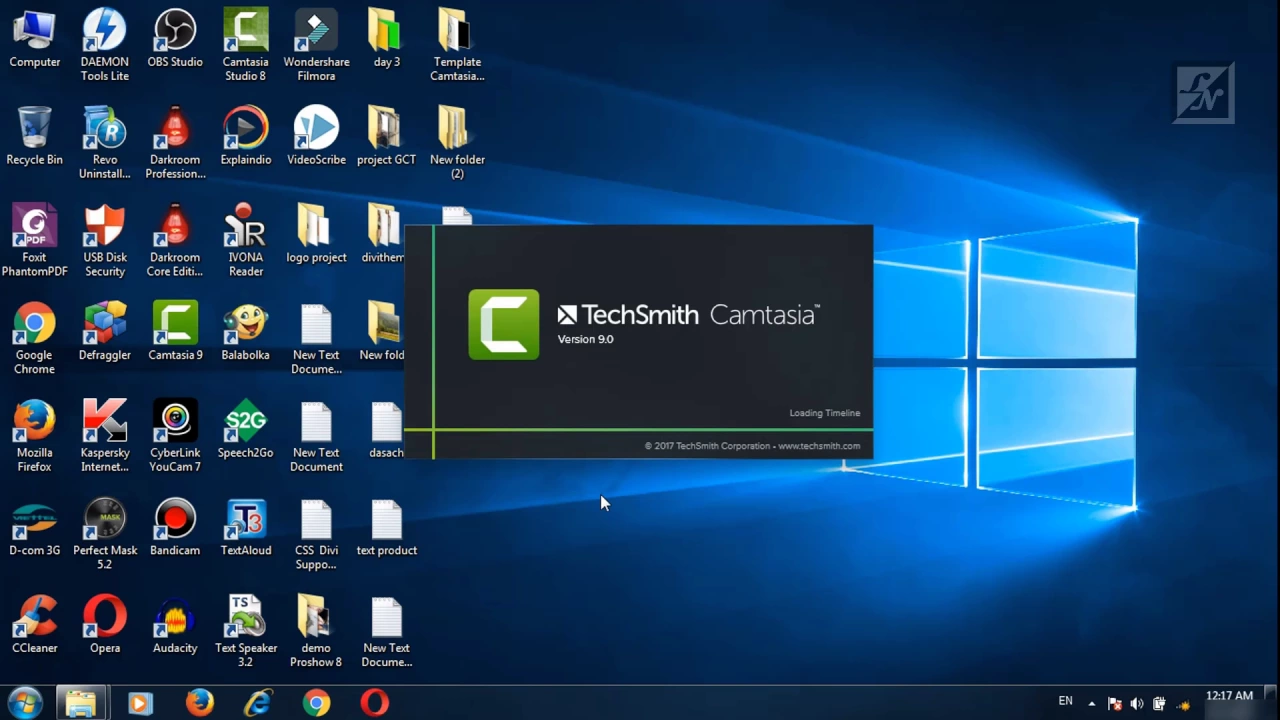
Task: Open the clock showing 12:17 AM
Action: [x=1229, y=696]
